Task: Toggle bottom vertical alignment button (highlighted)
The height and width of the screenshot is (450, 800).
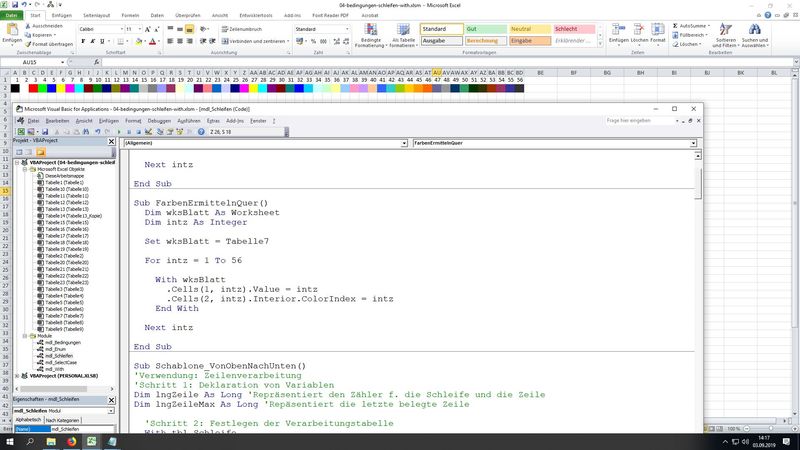Action: click(x=189, y=29)
